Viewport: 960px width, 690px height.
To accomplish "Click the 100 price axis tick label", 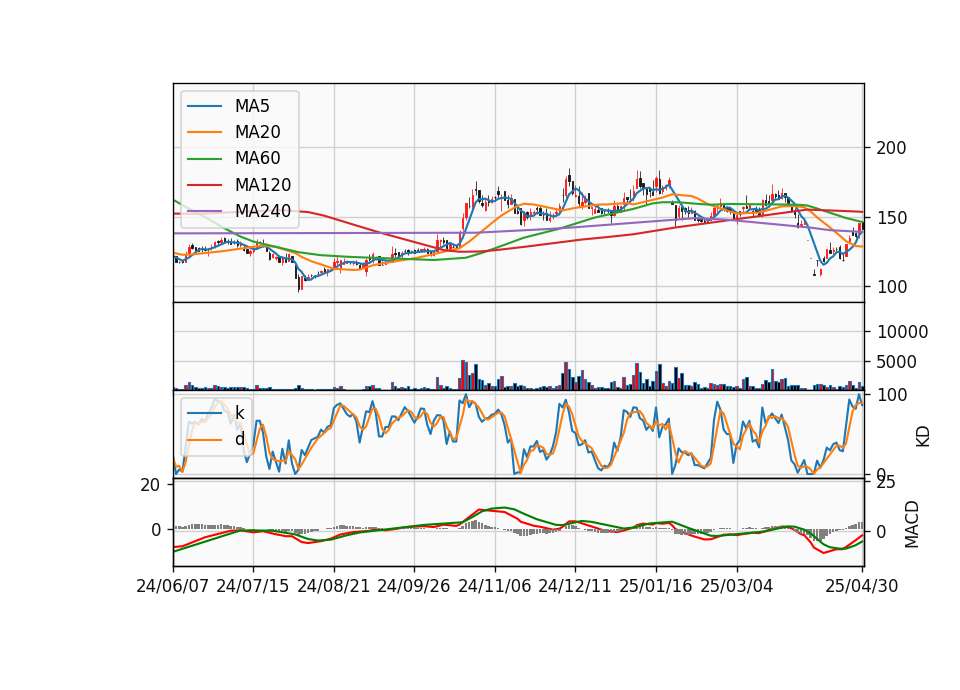I will 891,287.
